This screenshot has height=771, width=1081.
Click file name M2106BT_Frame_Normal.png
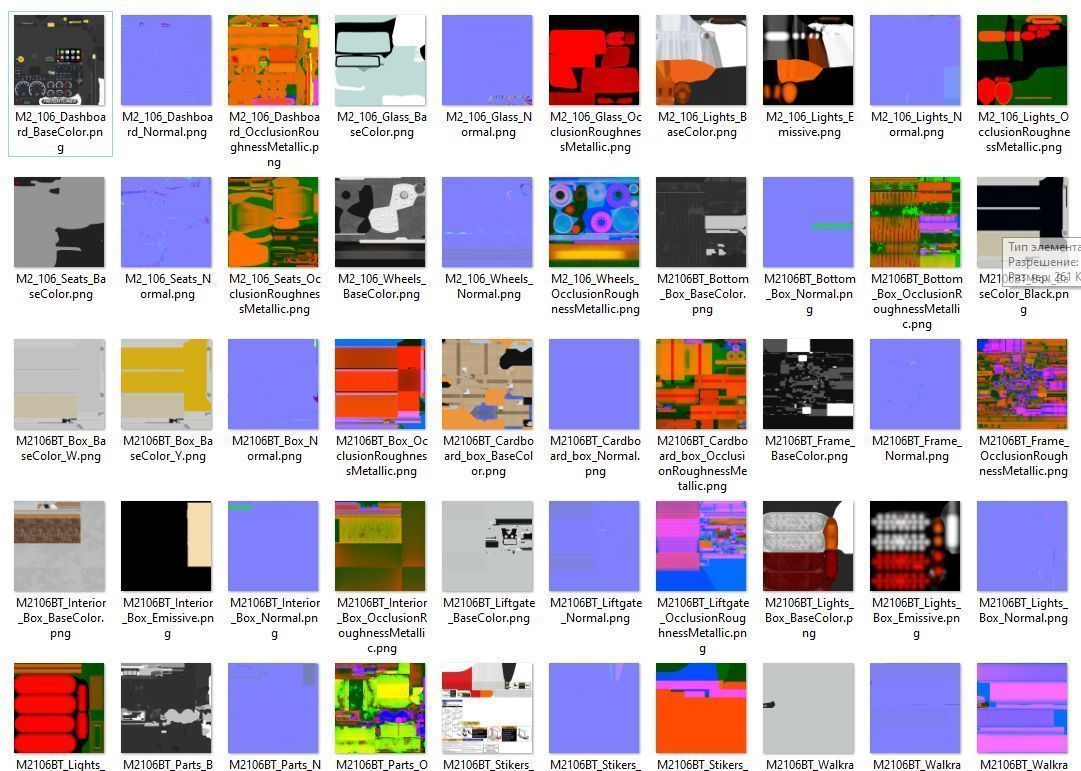click(916, 448)
